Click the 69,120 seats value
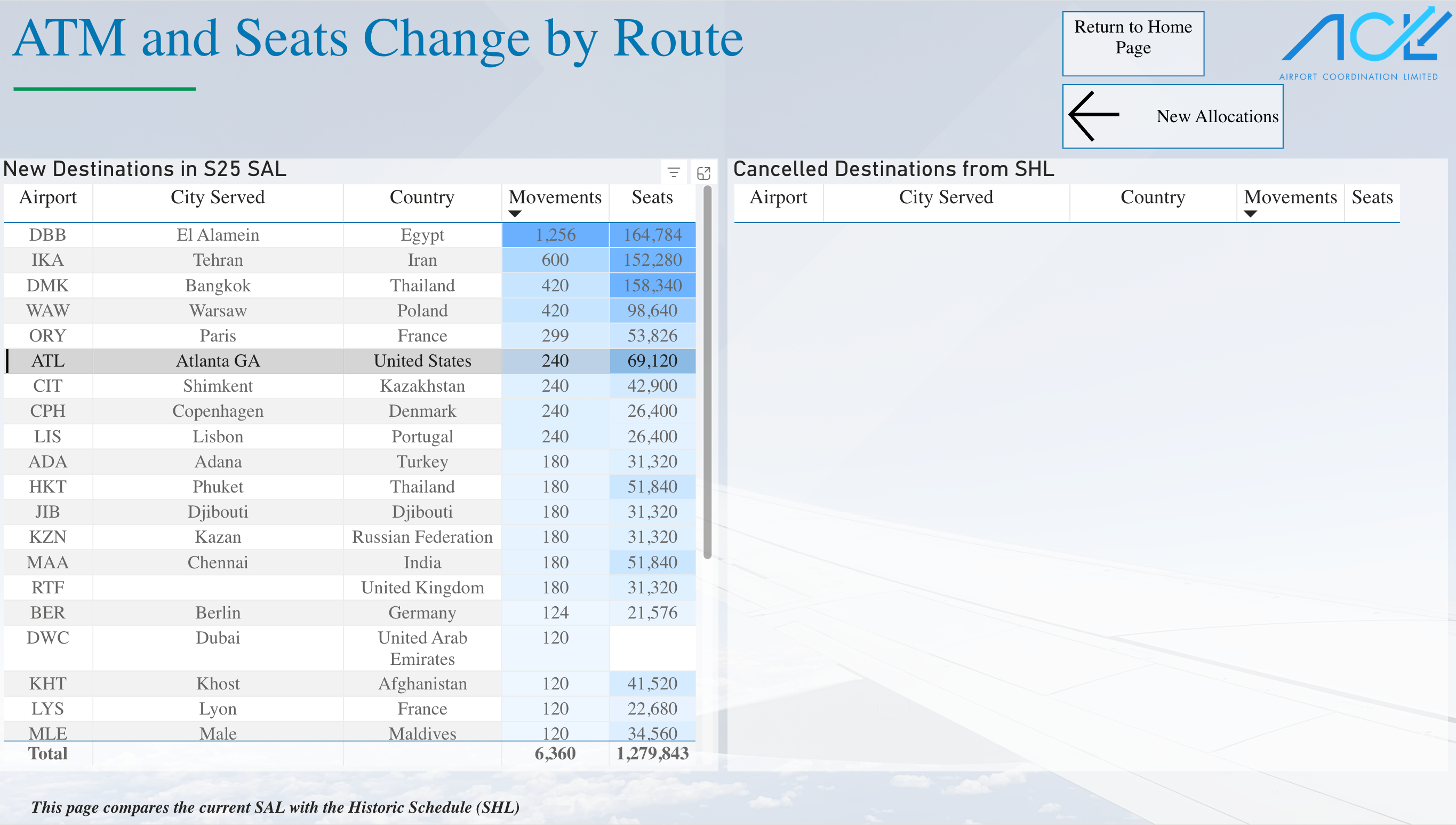 click(652, 361)
